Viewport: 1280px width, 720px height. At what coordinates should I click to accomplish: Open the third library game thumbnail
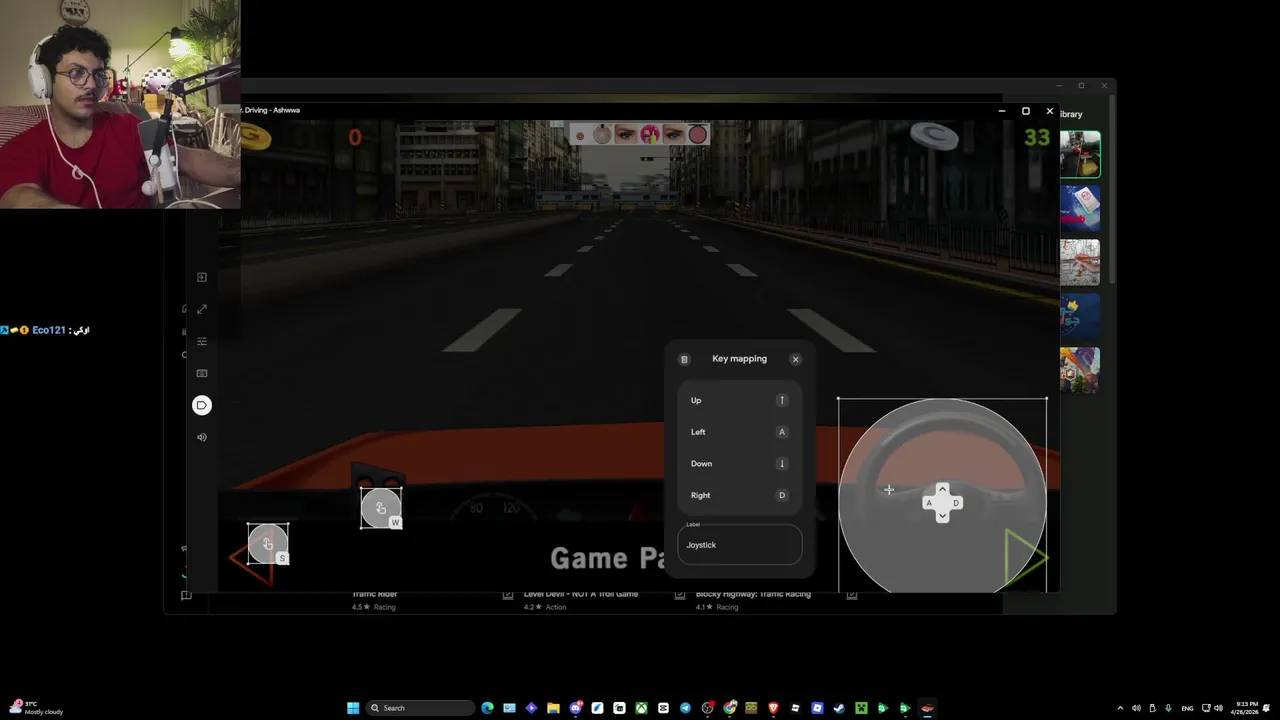pyautogui.click(x=1080, y=263)
